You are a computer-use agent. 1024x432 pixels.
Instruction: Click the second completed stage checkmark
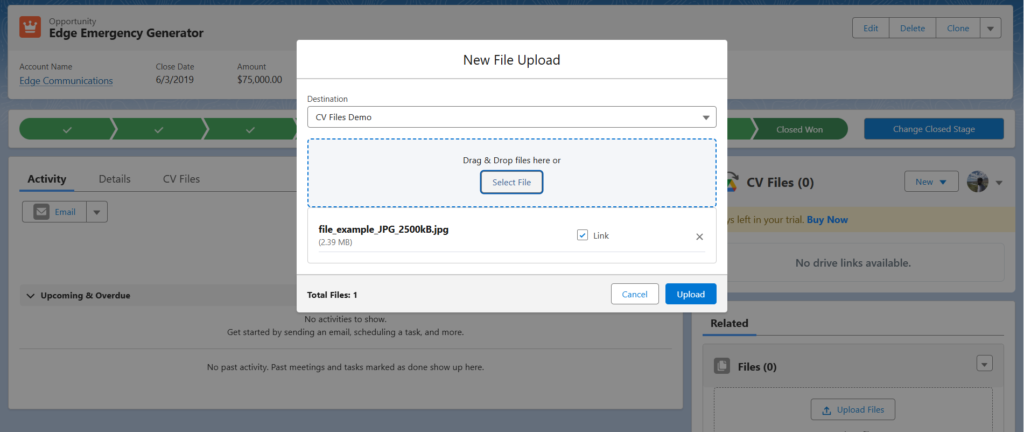click(x=159, y=129)
